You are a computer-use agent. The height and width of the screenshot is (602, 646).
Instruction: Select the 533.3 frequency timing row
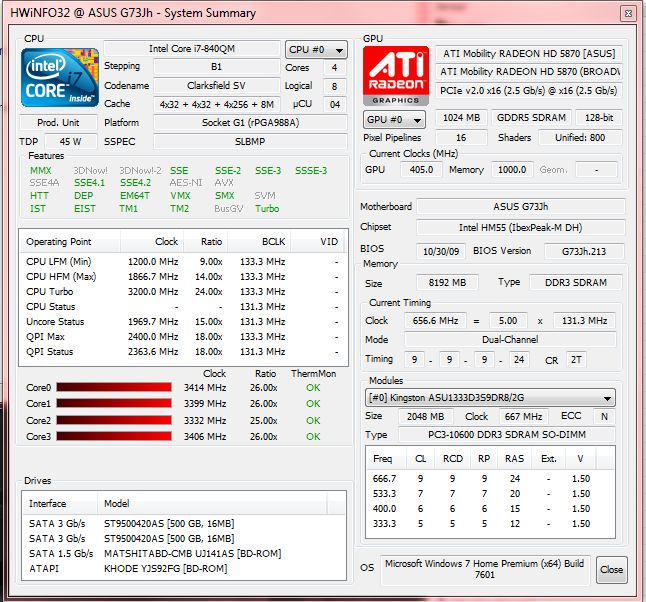point(490,494)
